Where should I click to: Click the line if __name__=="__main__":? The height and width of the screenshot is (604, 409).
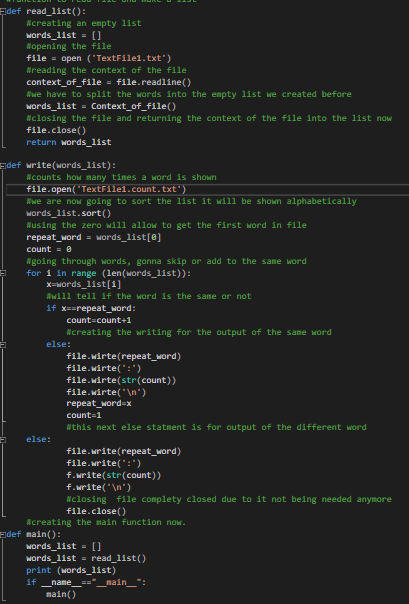tap(86, 582)
